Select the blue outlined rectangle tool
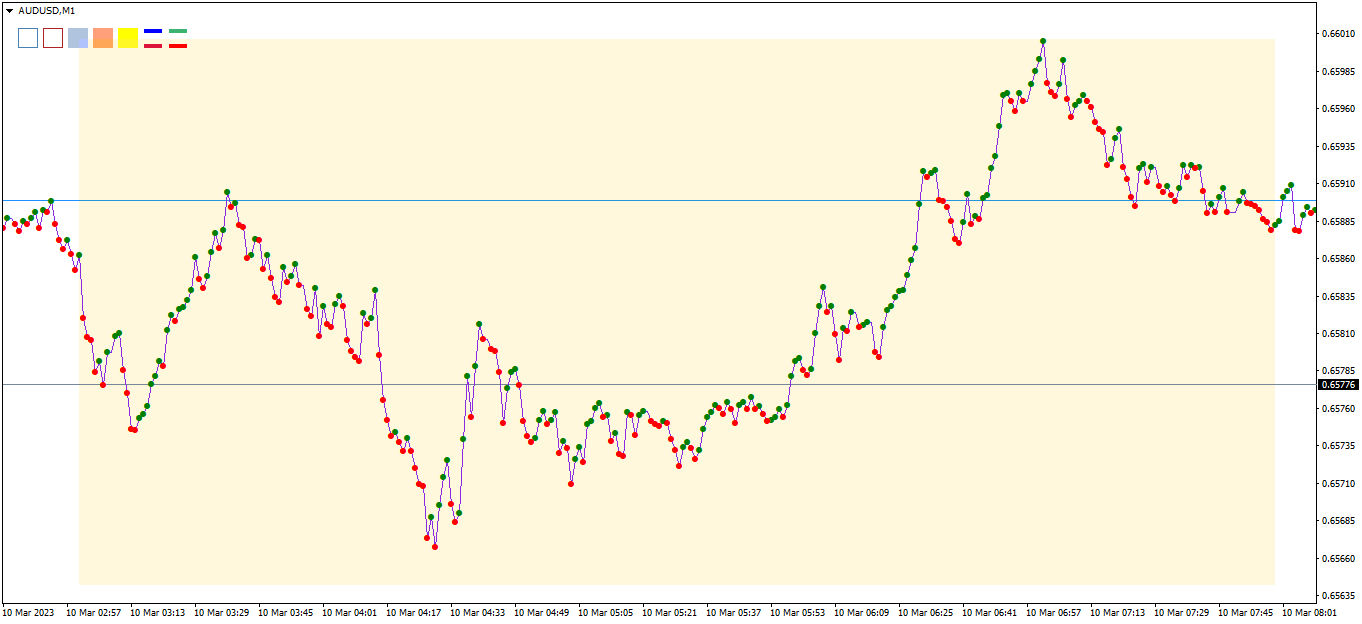The height and width of the screenshot is (624, 1362). tap(28, 38)
